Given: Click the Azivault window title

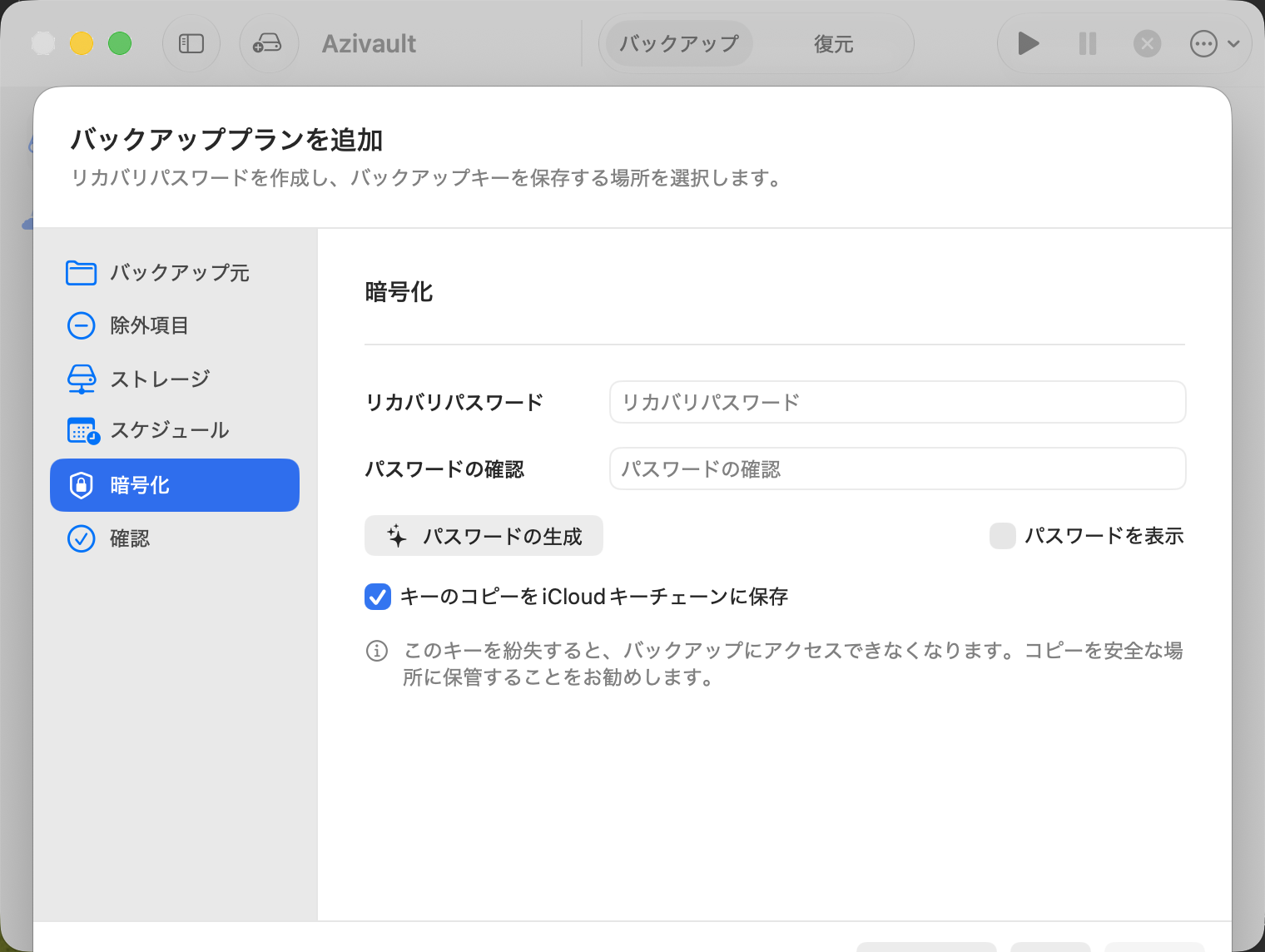Looking at the screenshot, I should (369, 43).
